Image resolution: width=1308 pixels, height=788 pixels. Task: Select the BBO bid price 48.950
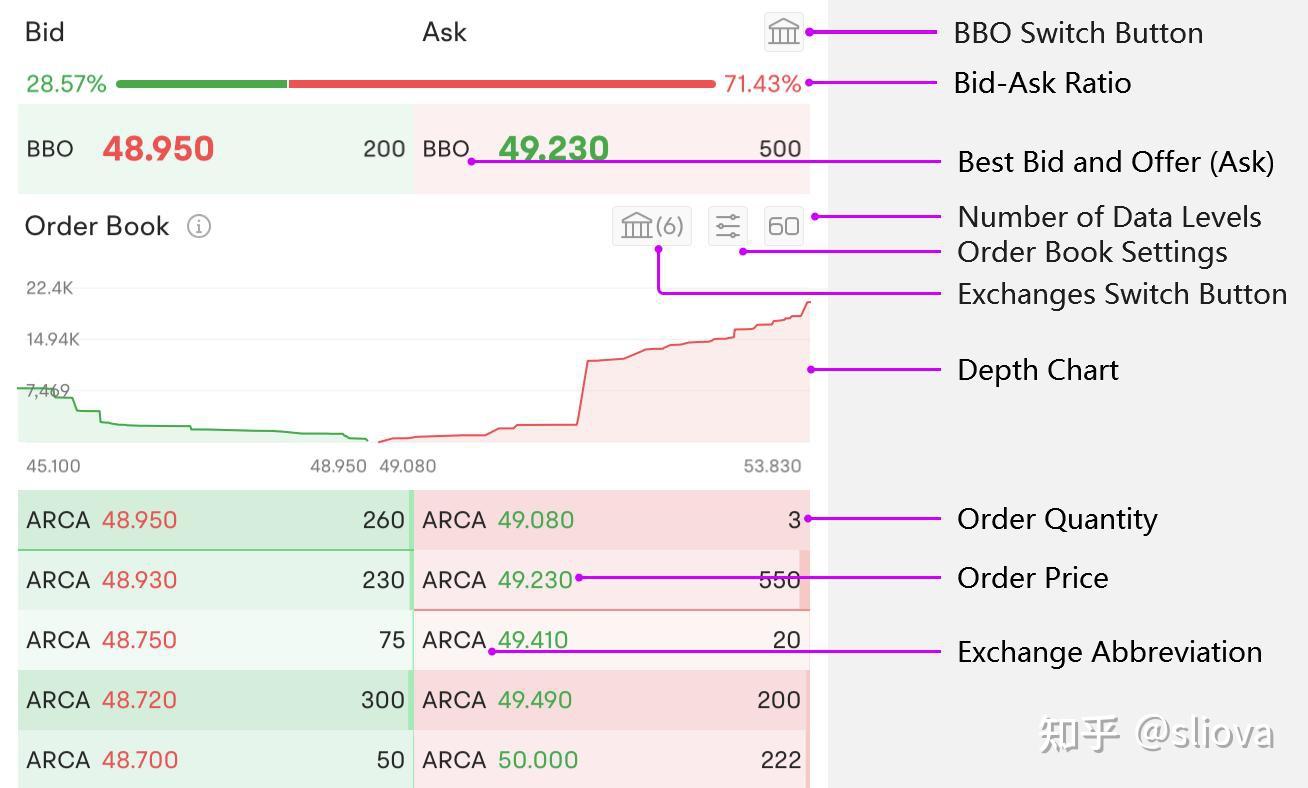[158, 149]
